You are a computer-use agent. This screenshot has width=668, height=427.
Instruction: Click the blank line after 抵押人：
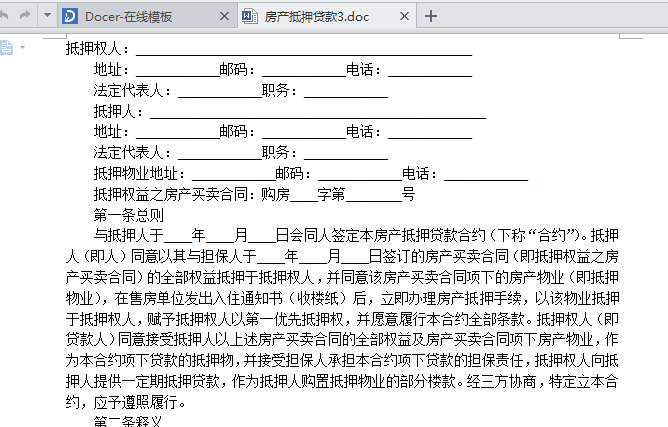[x=318, y=113]
